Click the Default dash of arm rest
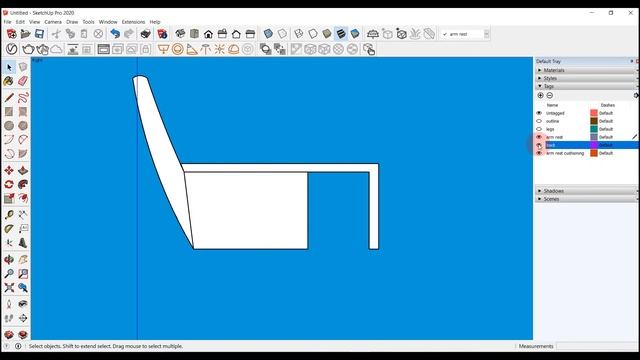Image resolution: width=640 pixels, height=360 pixels. tap(606, 137)
